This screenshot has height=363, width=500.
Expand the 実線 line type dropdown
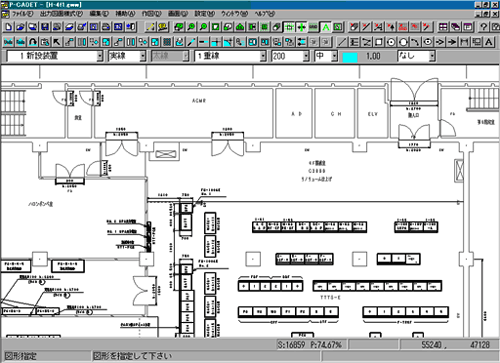point(143,56)
